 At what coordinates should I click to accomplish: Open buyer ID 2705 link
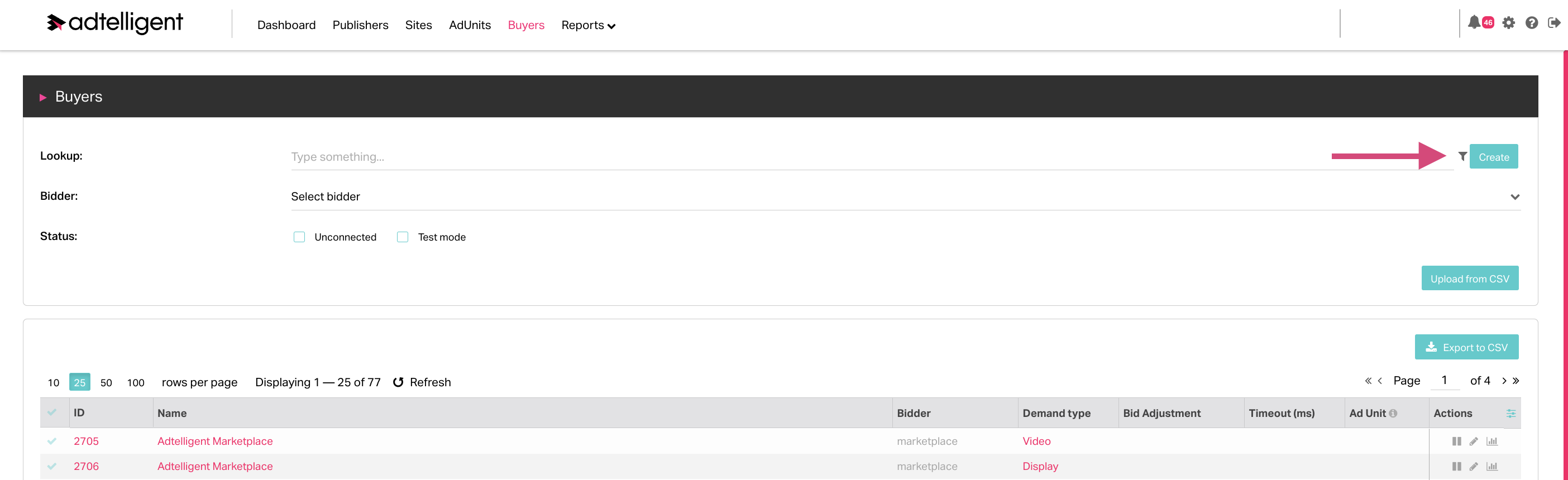point(86,441)
